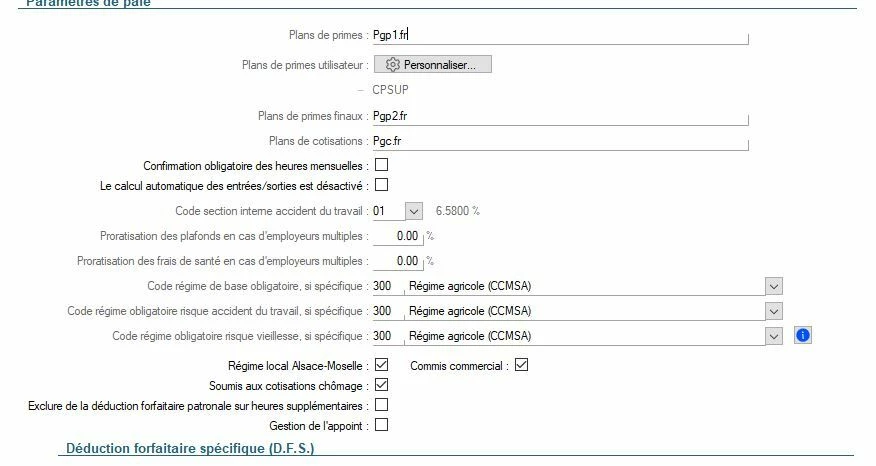Click the blue info icon
Image resolution: width=876 pixels, height=466 pixels.
803,336
